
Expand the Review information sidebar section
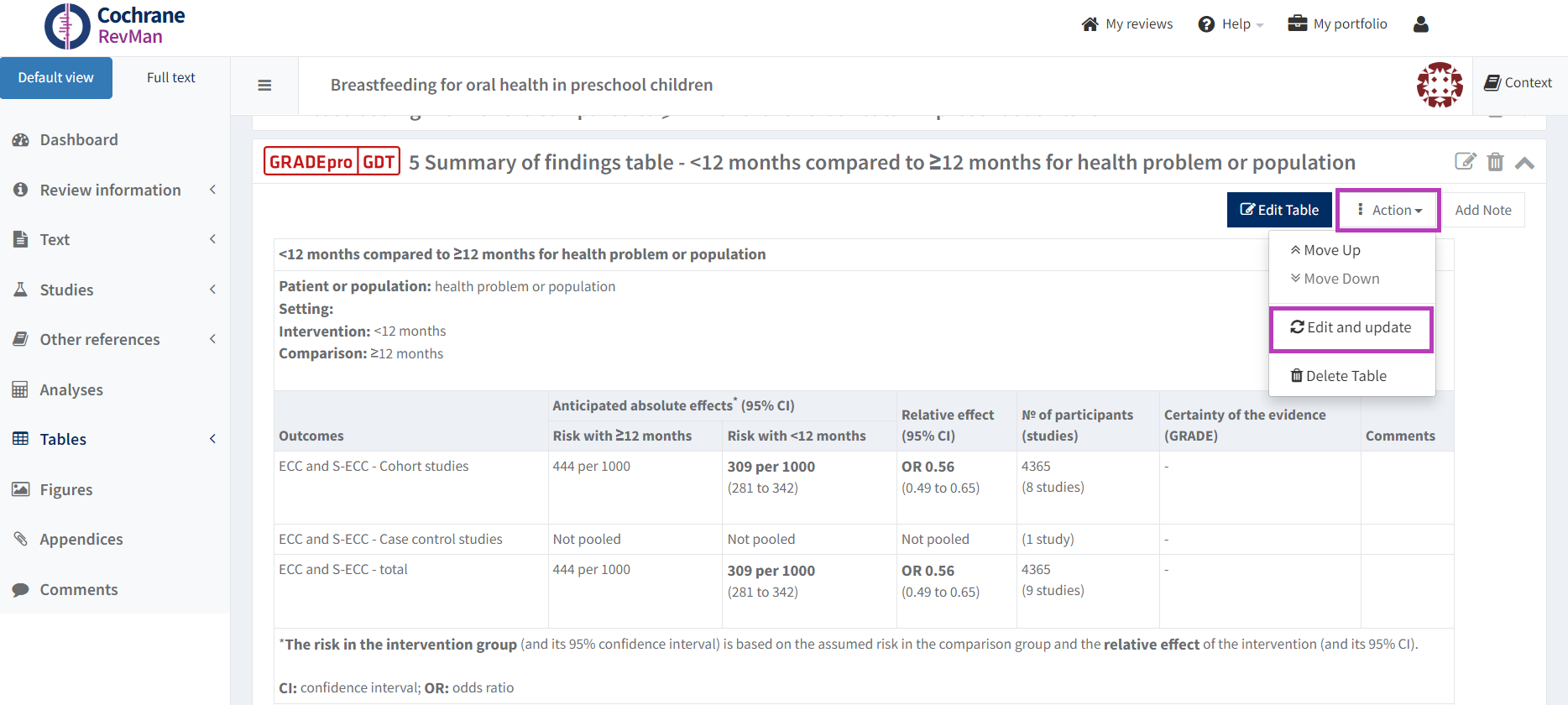pyautogui.click(x=111, y=190)
